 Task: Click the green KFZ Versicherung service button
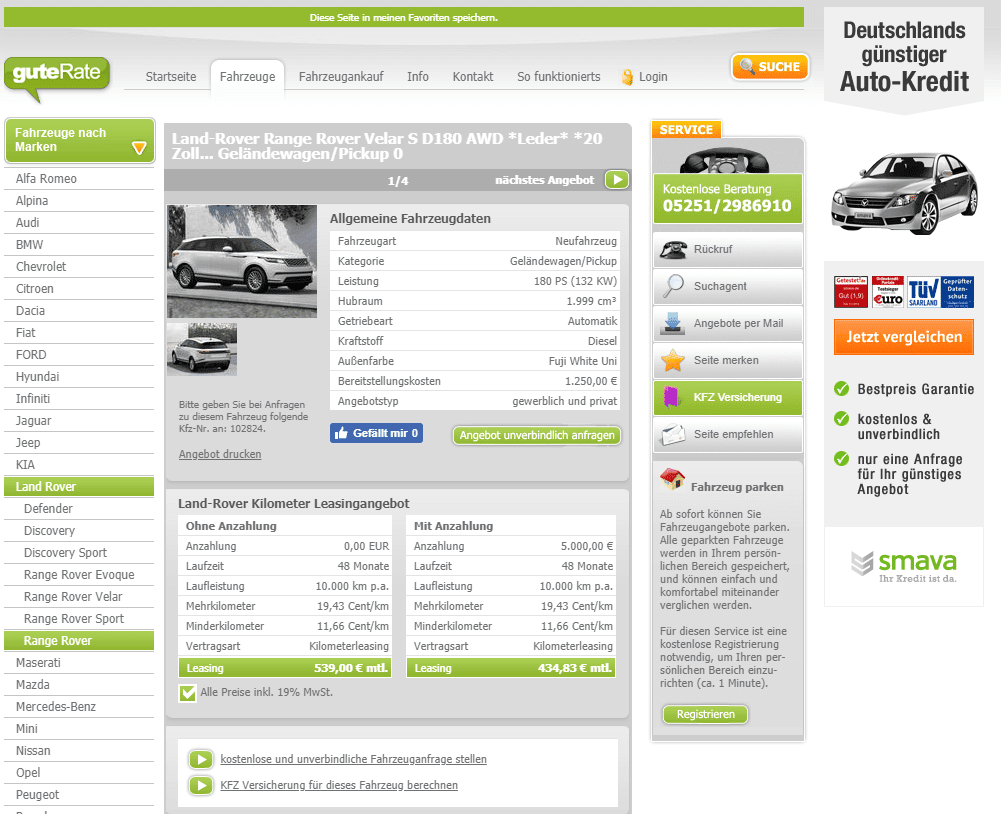point(728,397)
